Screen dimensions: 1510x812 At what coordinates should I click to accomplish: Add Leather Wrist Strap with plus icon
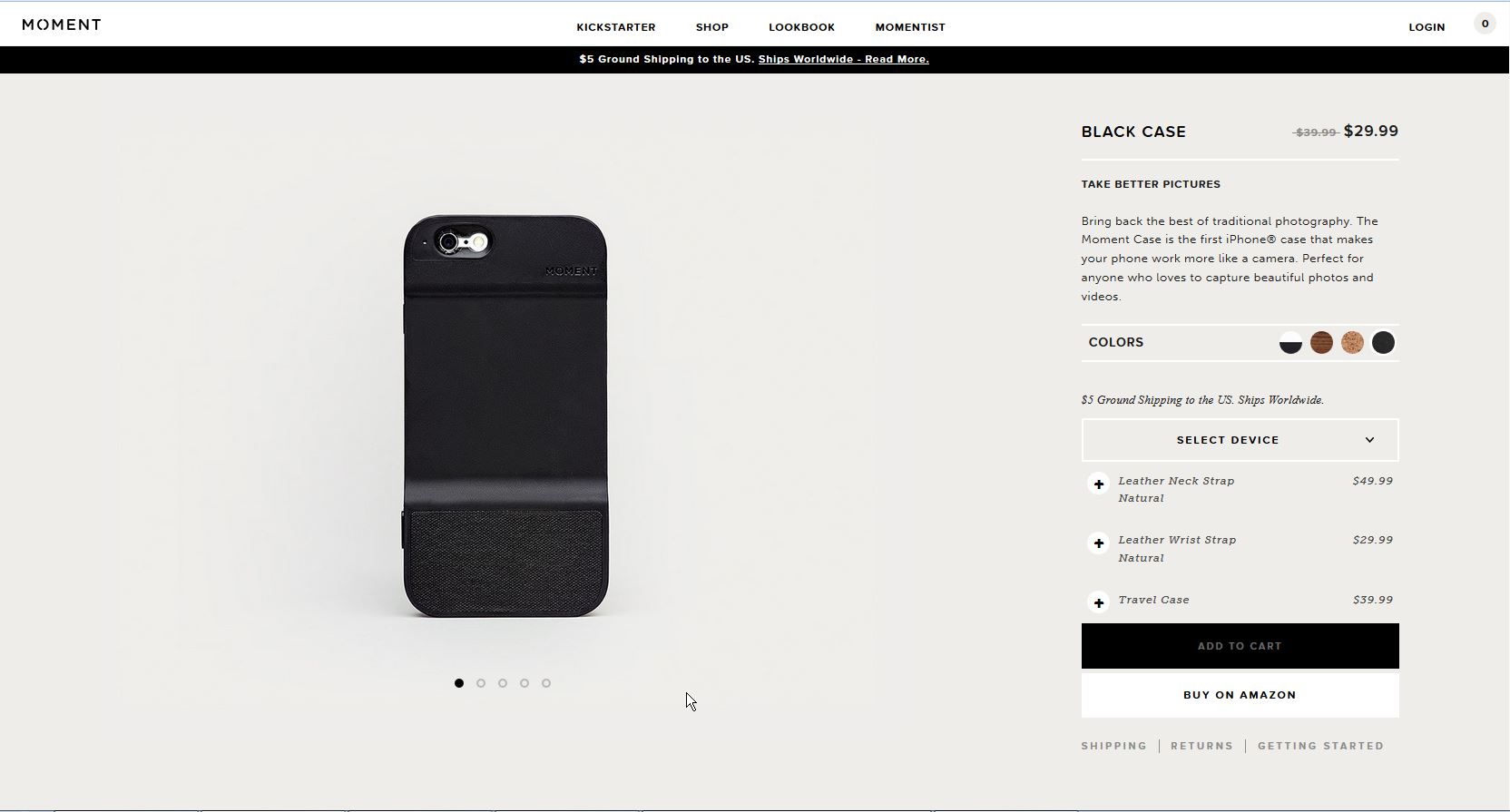coord(1099,543)
